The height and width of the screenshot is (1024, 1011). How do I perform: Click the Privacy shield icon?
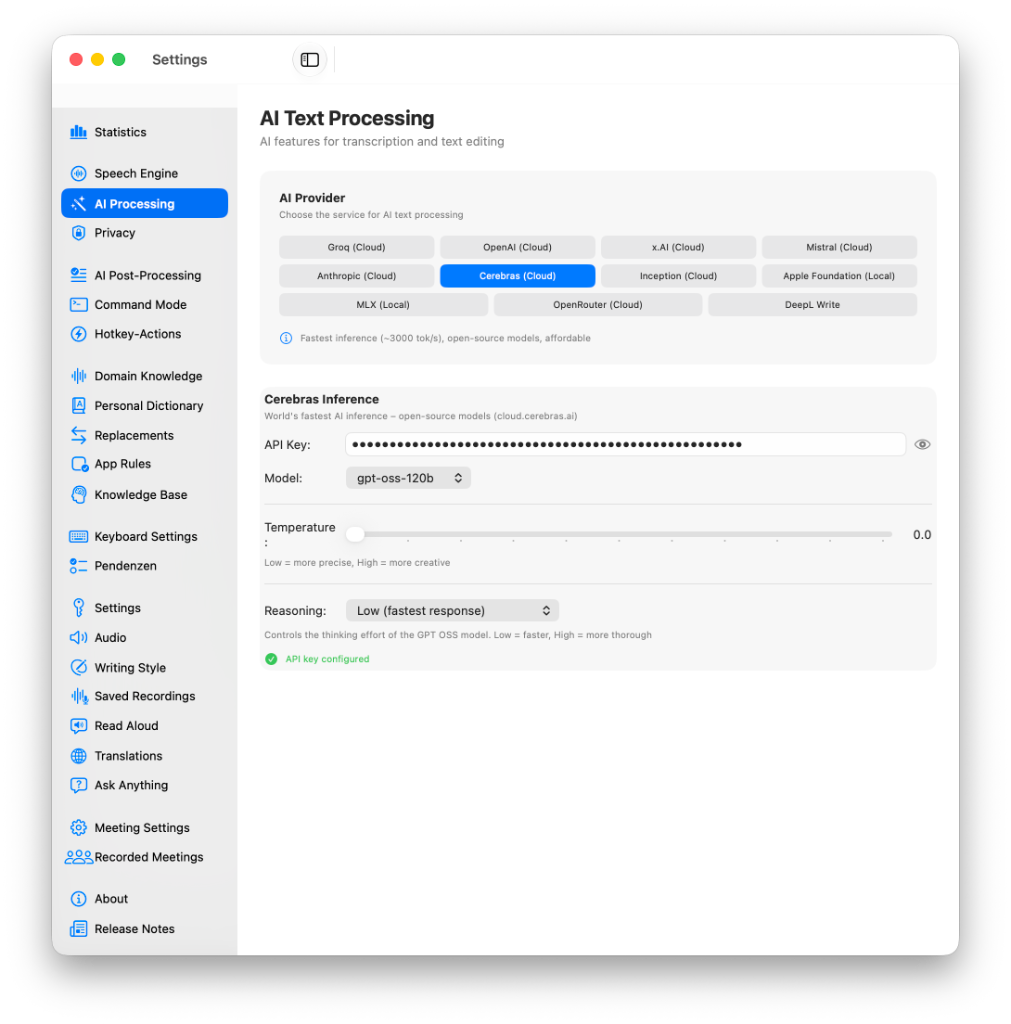click(x=78, y=233)
